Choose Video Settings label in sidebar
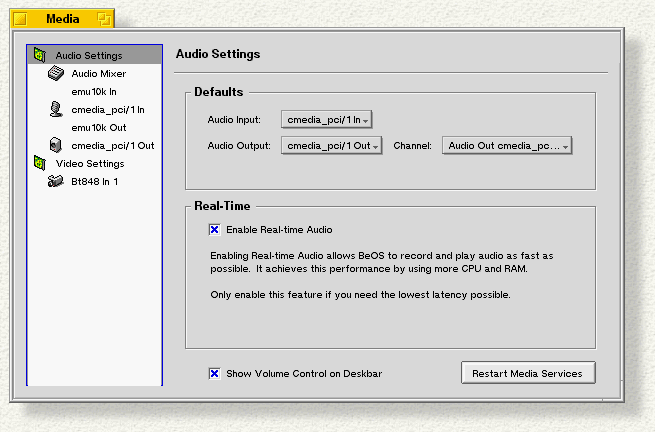 pos(90,163)
